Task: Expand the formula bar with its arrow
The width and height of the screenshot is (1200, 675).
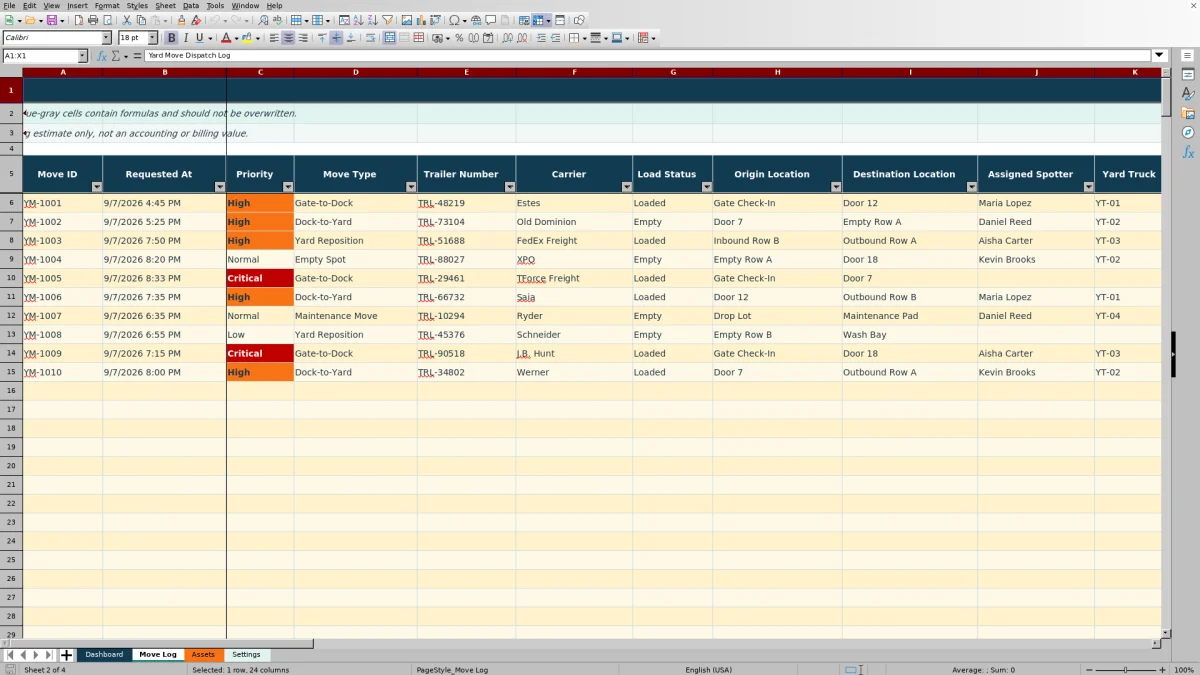Action: click(1160, 56)
